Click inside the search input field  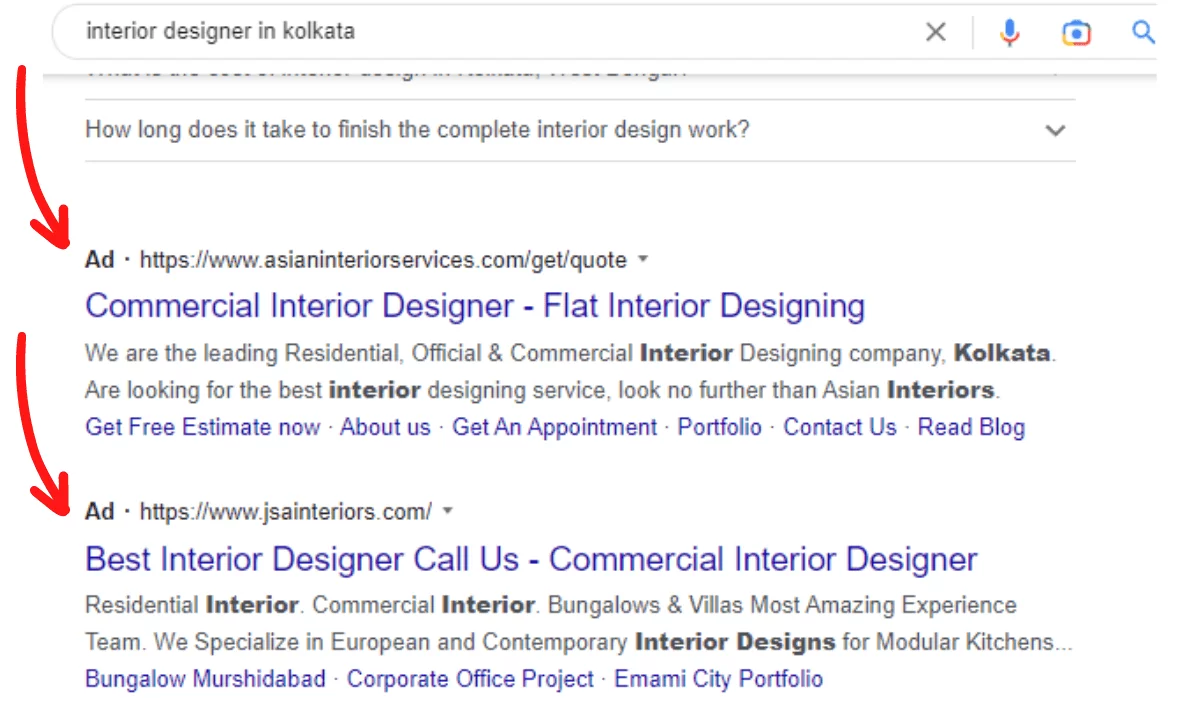click(480, 32)
